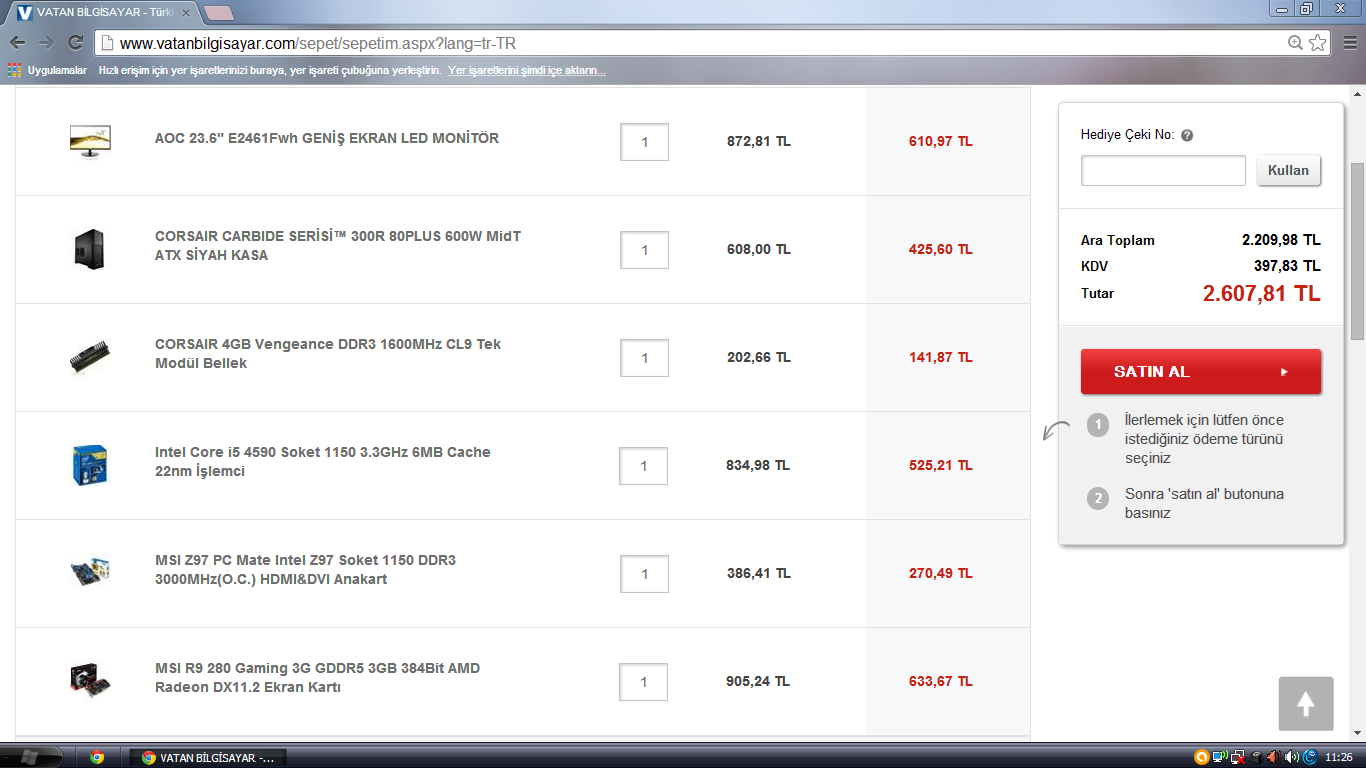Open the Corsair Carbide case thumbnail

tap(90, 249)
